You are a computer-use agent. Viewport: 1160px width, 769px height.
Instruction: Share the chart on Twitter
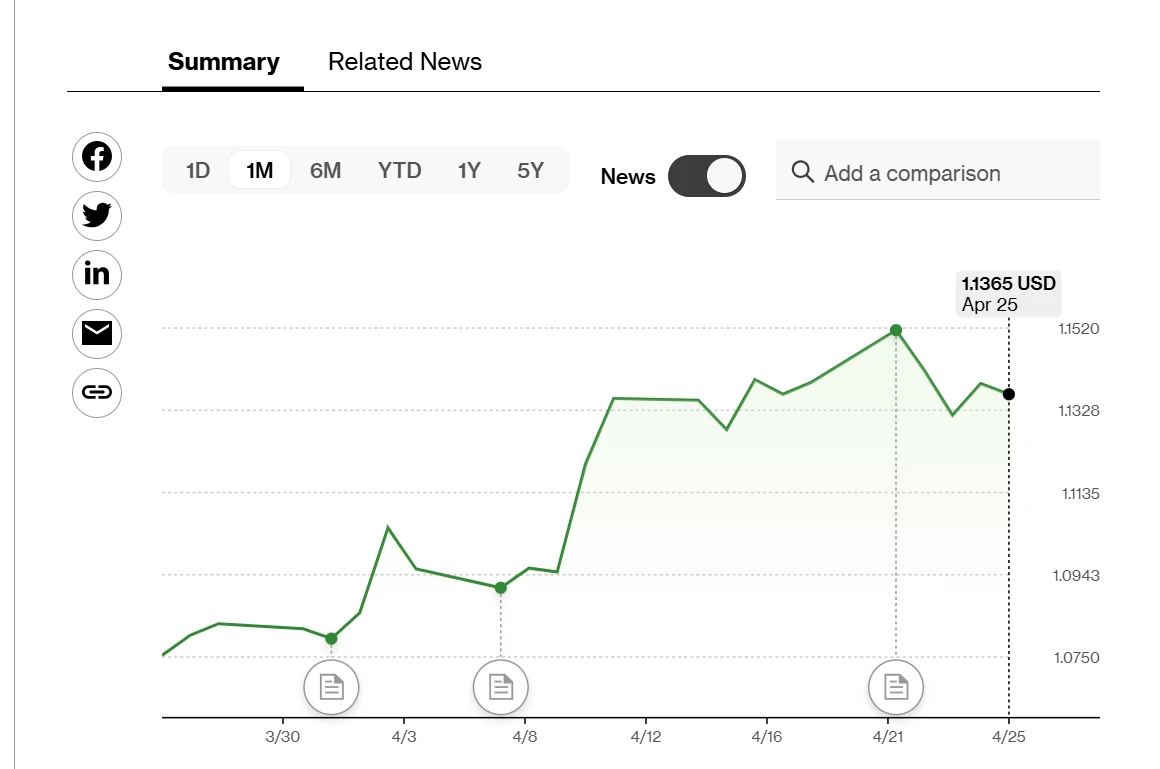pyautogui.click(x=97, y=215)
